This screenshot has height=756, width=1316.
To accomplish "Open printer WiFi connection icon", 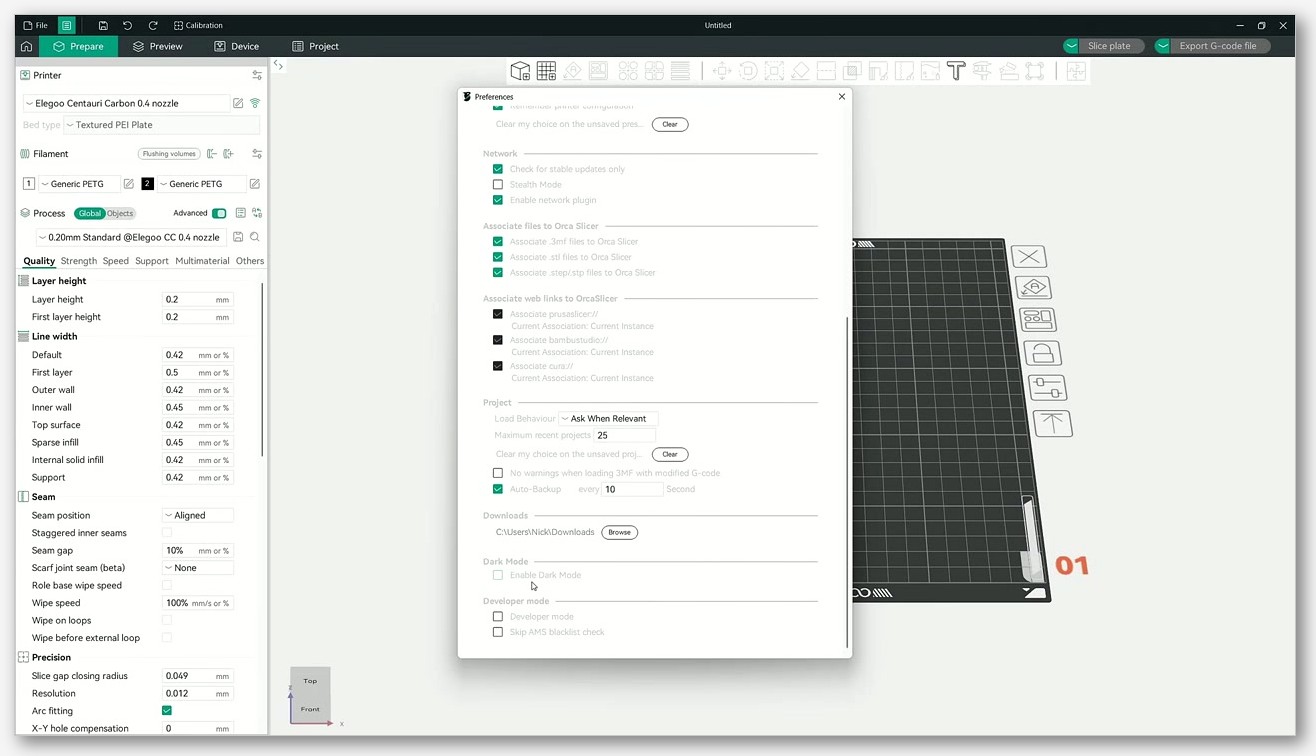I will click(x=255, y=103).
